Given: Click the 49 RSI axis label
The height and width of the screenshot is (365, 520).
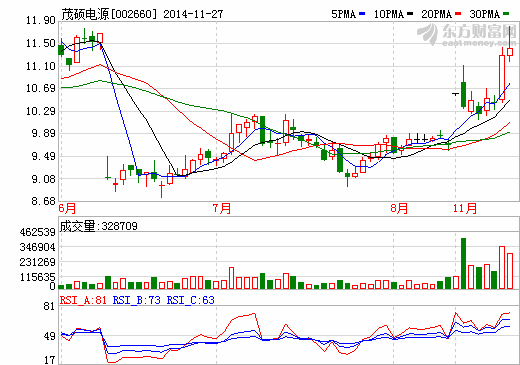Looking at the screenshot, I should pyautogui.click(x=49, y=336).
